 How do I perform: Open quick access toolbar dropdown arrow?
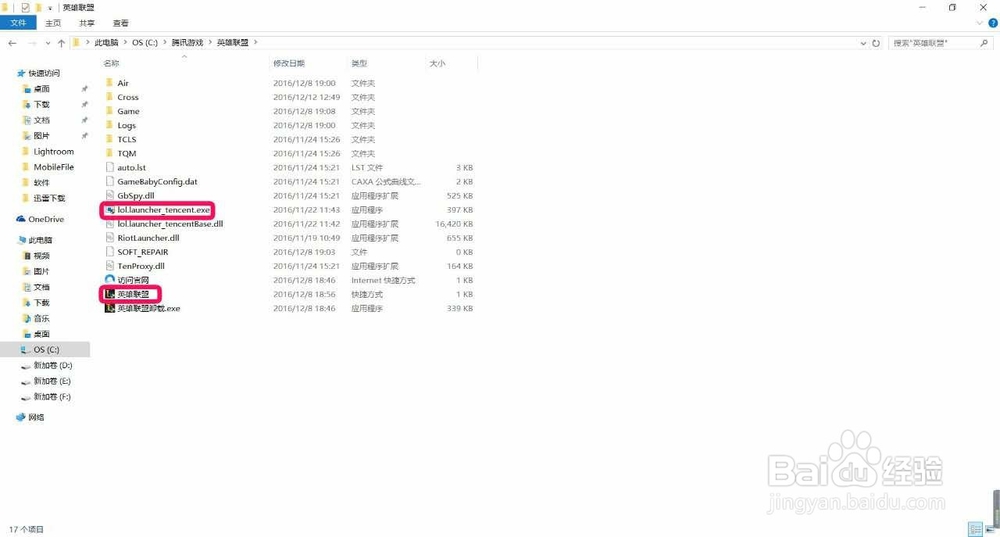(x=50, y=8)
